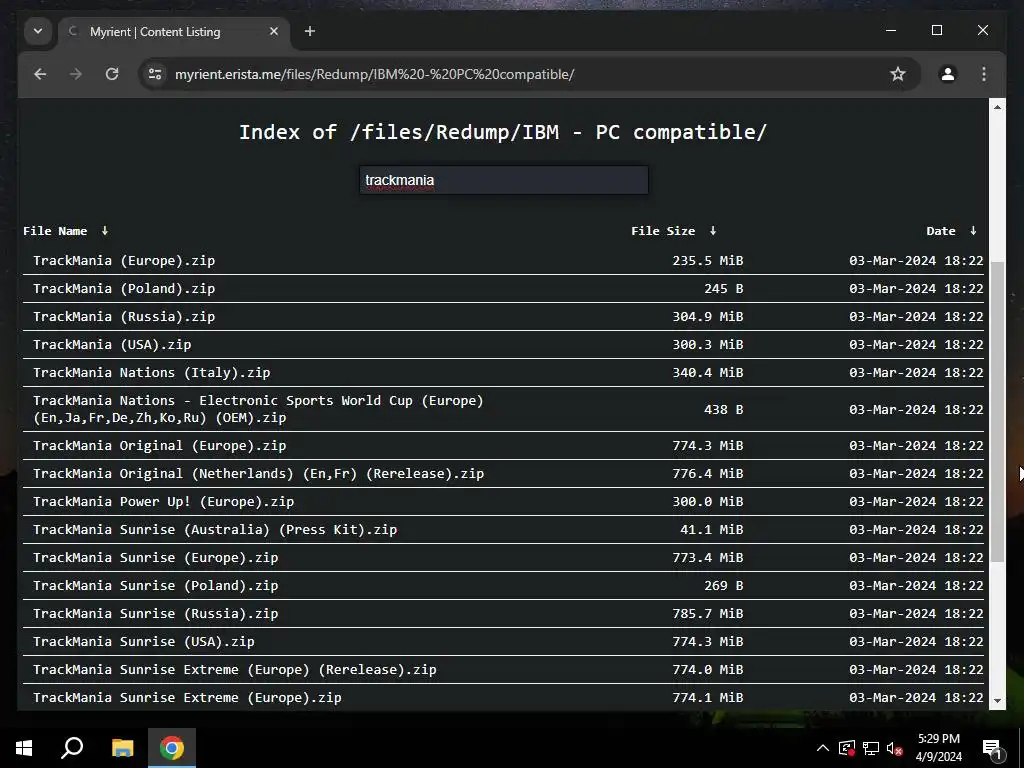
Task: Bookmark this page with the star icon
Action: coord(898,74)
